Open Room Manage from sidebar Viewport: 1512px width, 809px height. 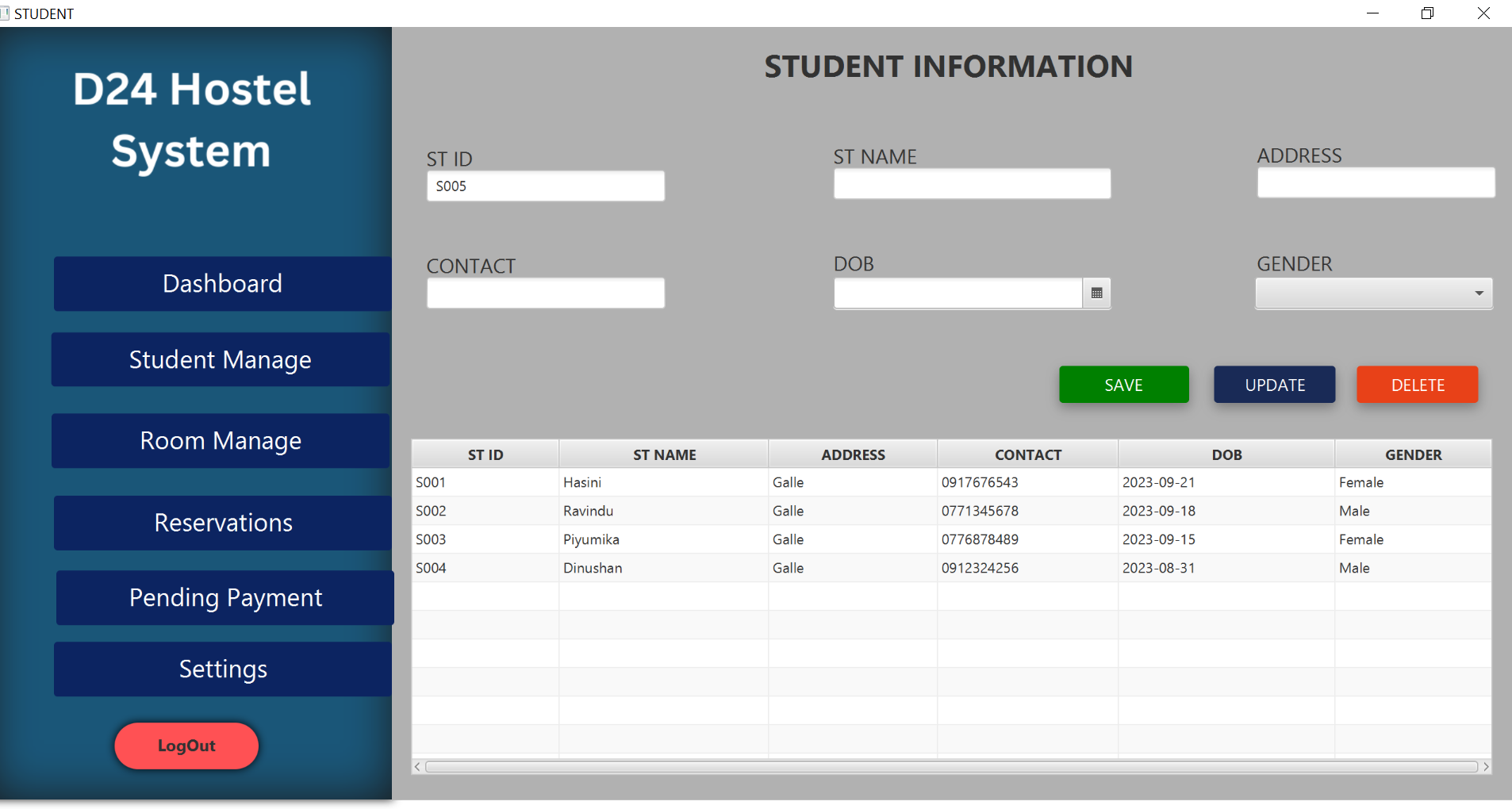click(221, 441)
